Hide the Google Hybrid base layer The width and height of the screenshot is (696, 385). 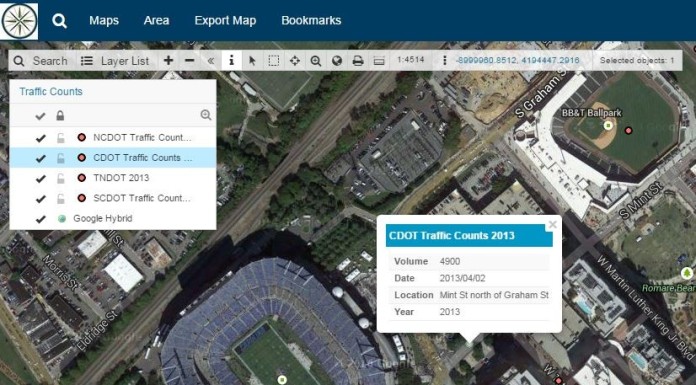40,219
